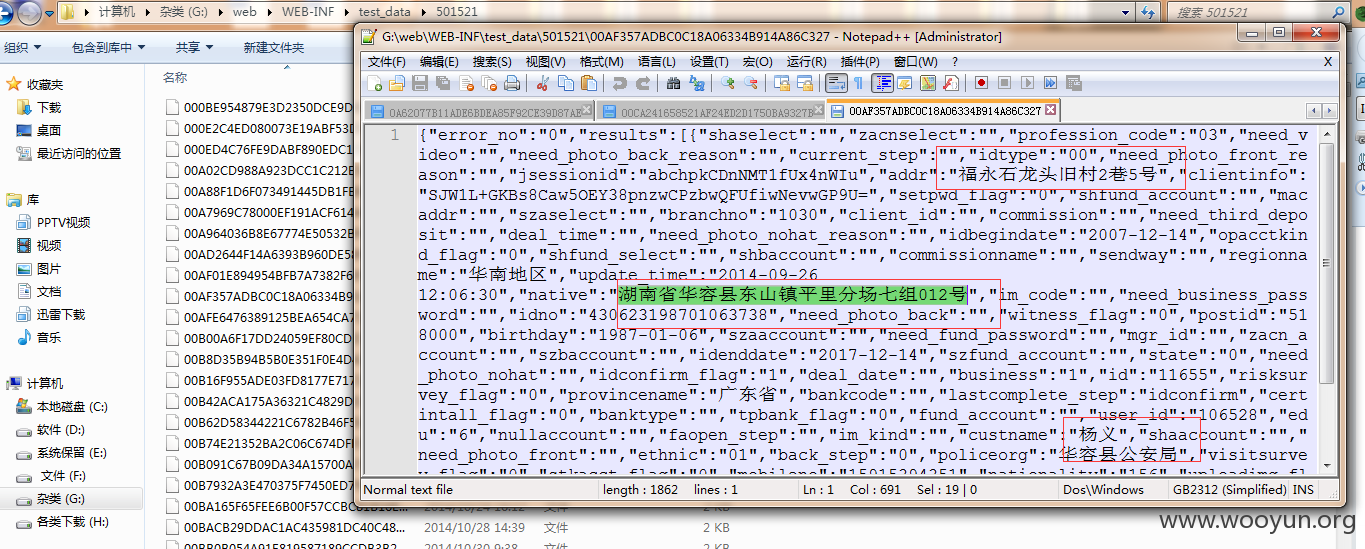This screenshot has height=549, width=1365.
Task: Toggle the Word Wrap toolbar button
Action: pyautogui.click(x=836, y=83)
